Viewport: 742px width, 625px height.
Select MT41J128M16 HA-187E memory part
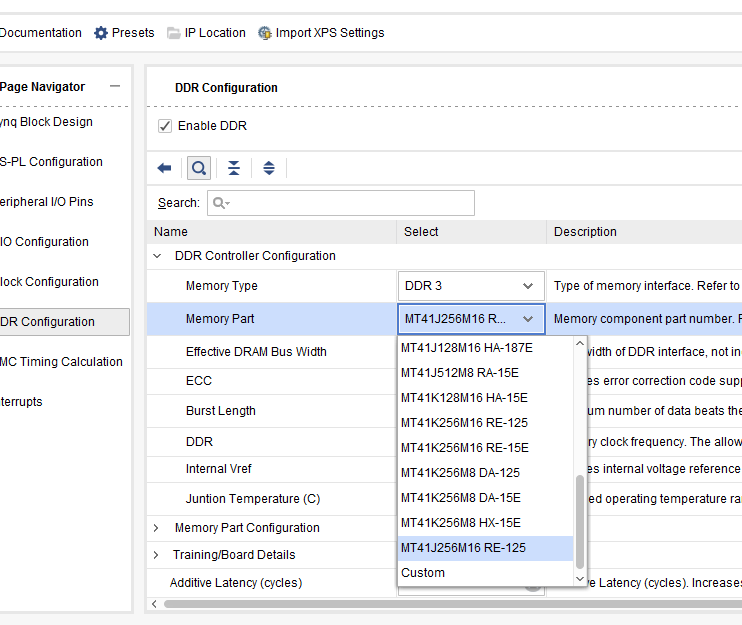pos(466,348)
